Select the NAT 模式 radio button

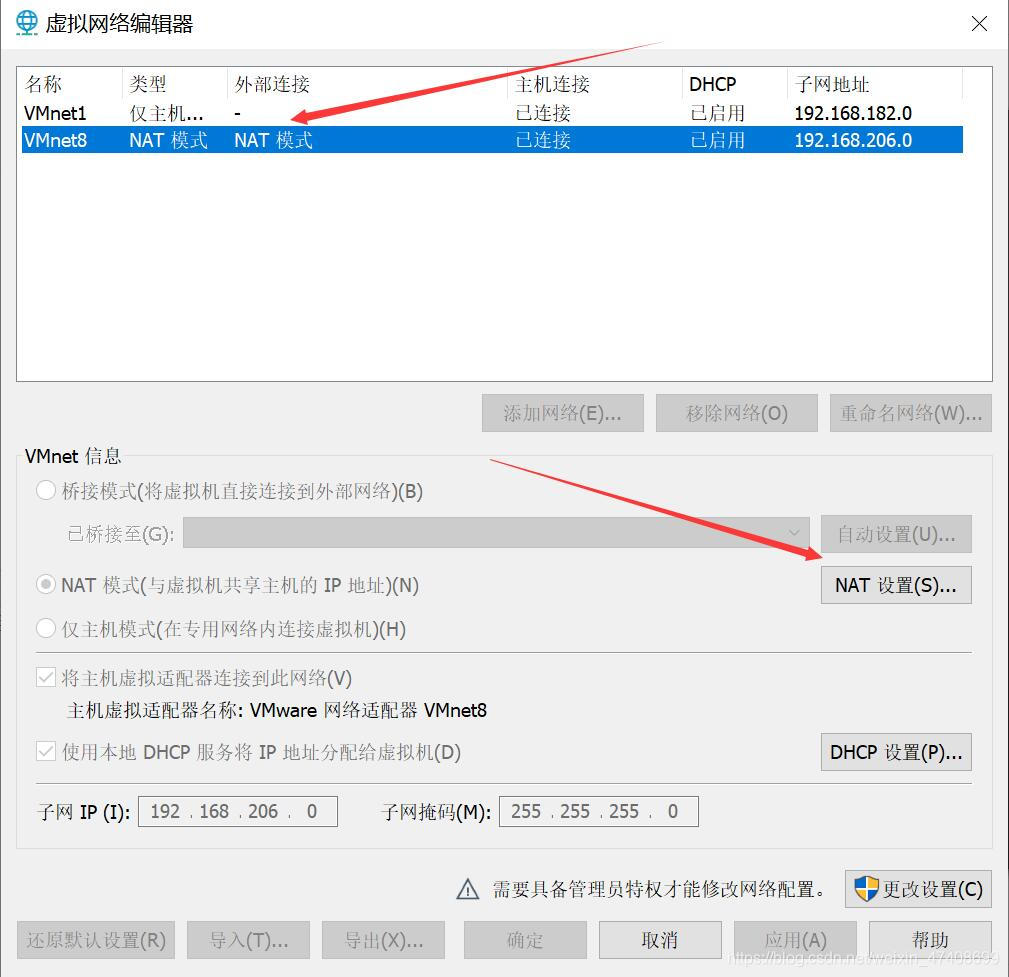coord(46,585)
